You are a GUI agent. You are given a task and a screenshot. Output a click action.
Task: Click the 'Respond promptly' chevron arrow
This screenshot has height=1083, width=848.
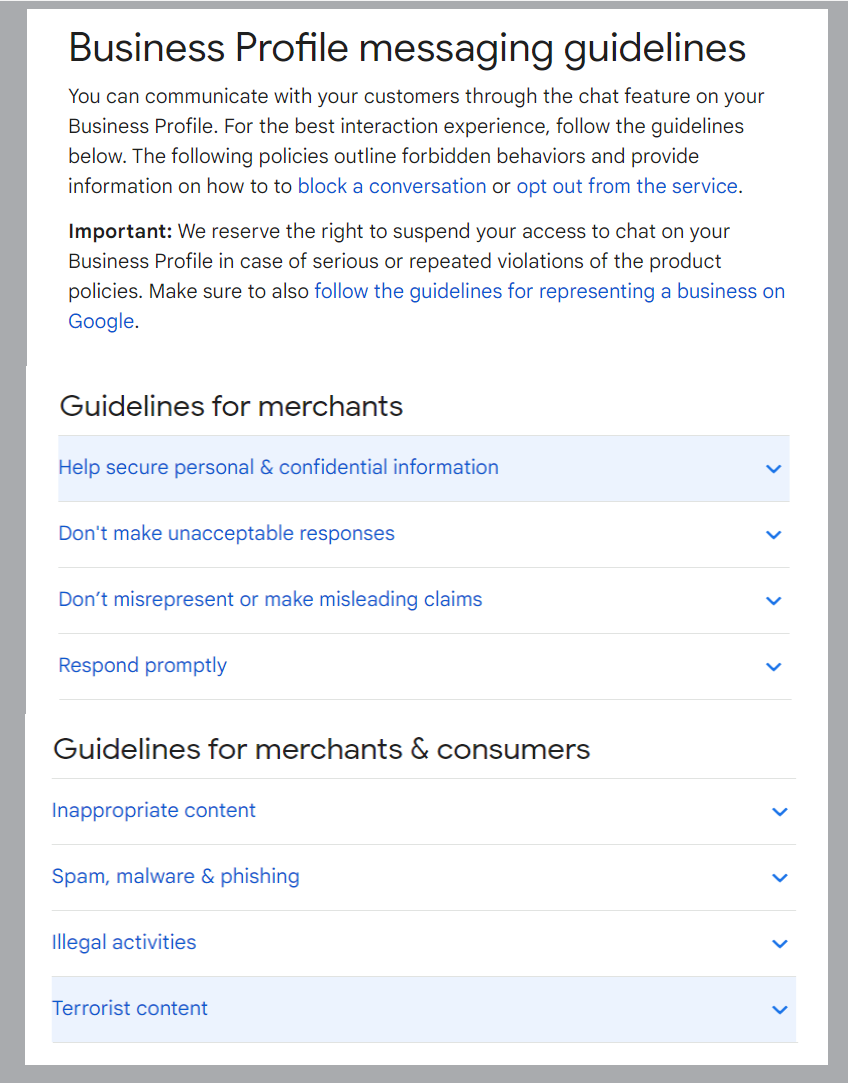coord(773,667)
